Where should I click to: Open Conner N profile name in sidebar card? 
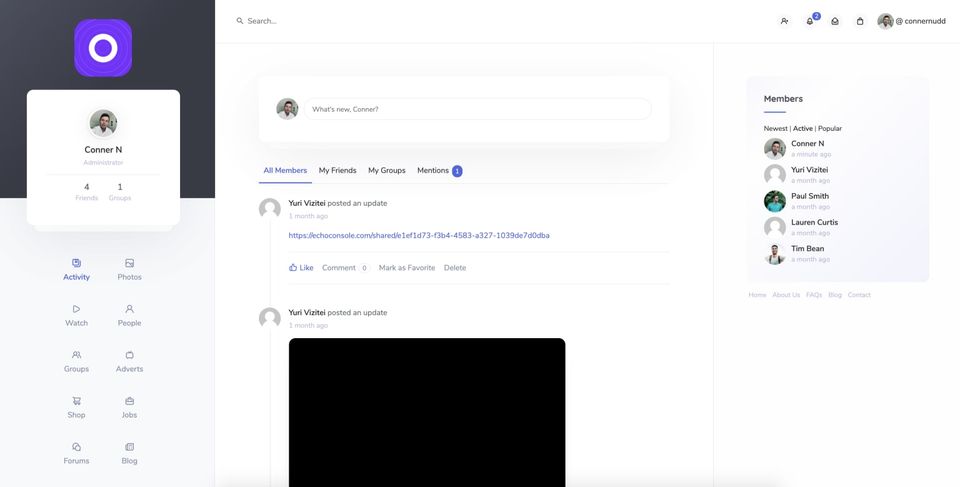[103, 149]
